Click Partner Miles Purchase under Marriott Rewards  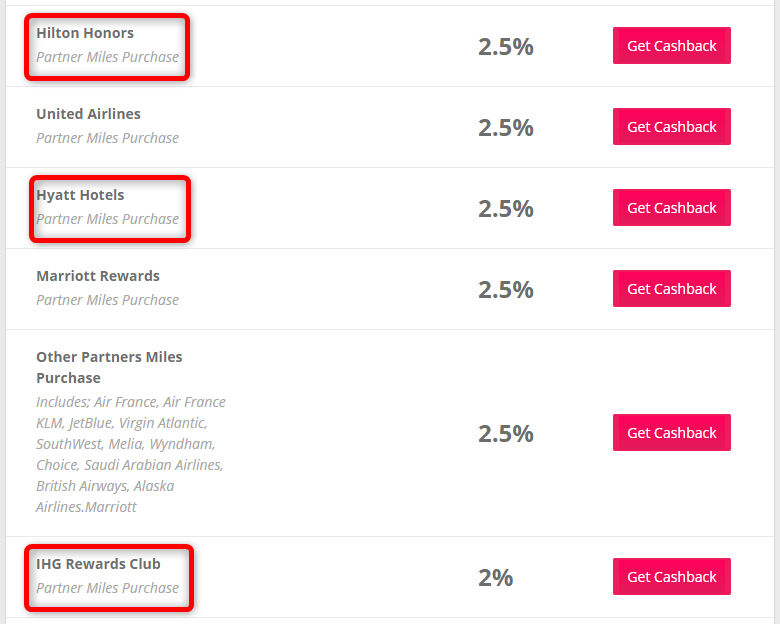click(107, 300)
